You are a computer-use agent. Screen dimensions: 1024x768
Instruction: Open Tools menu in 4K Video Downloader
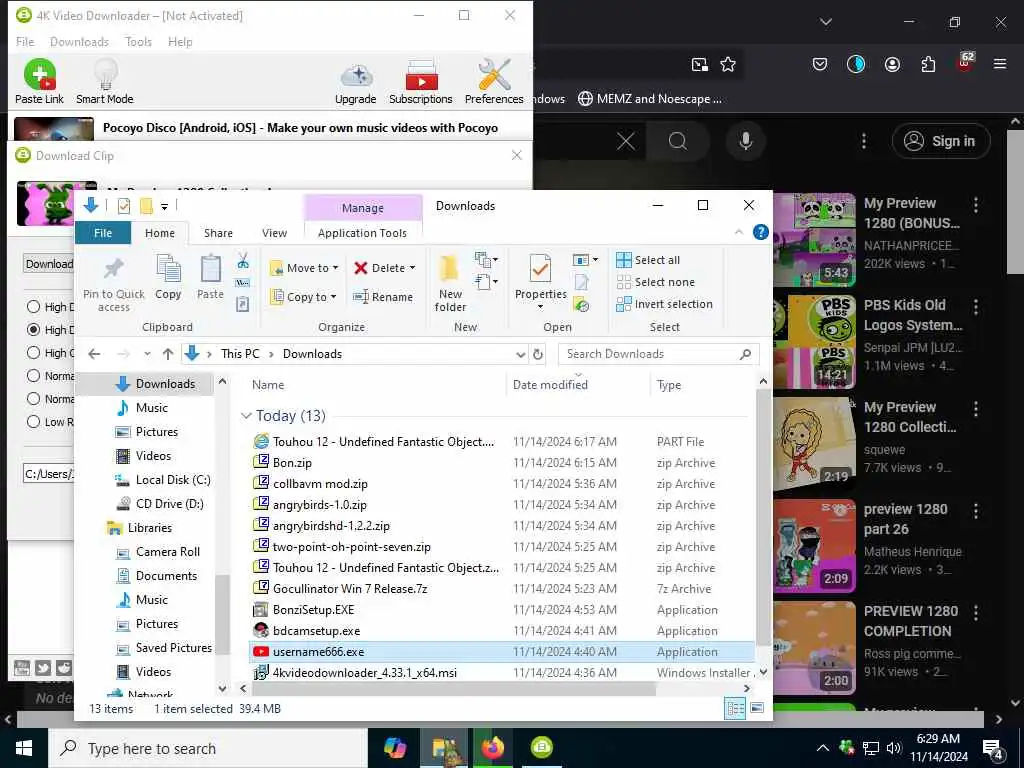[x=138, y=42]
